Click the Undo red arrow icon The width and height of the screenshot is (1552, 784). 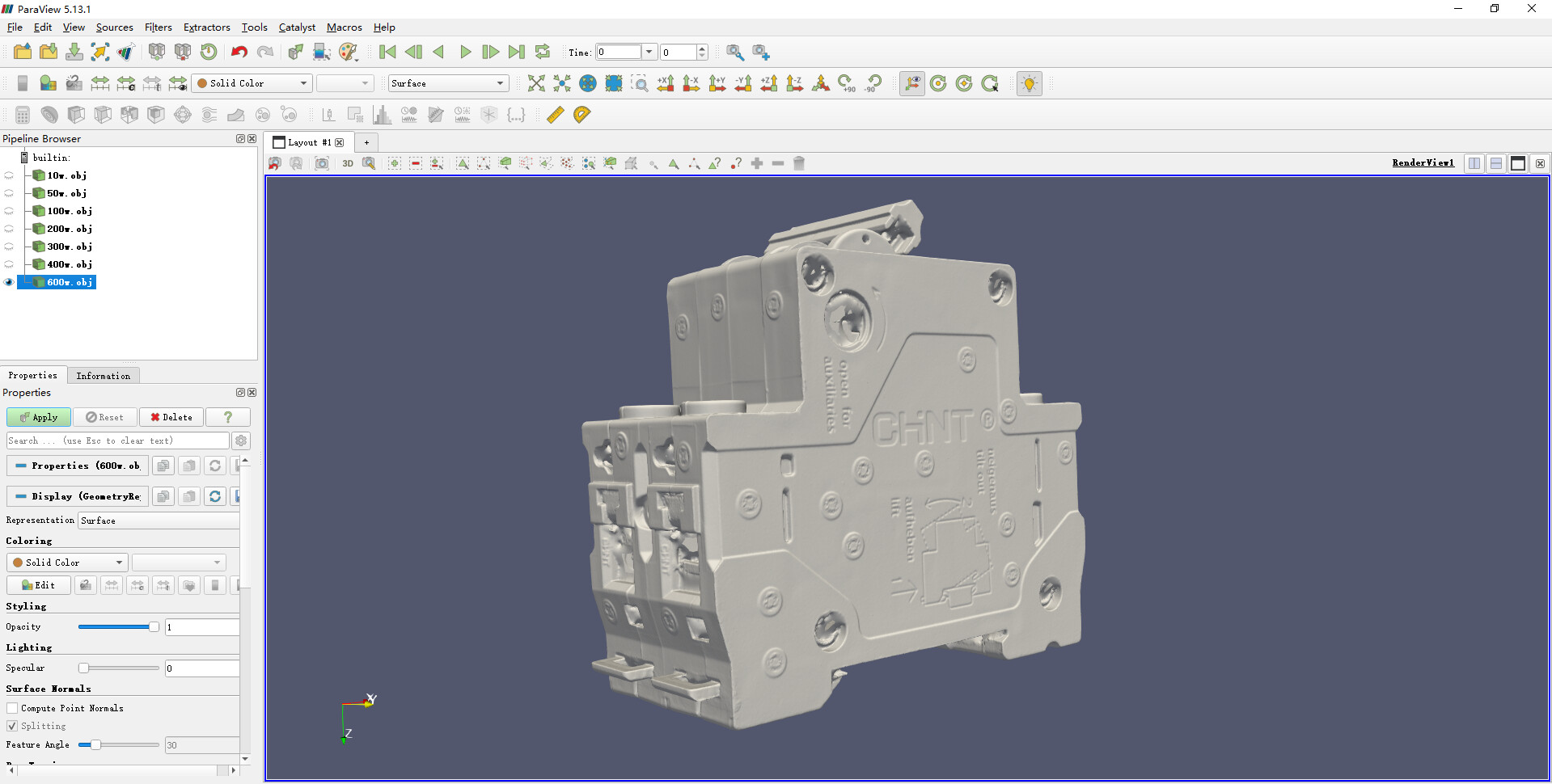point(239,52)
